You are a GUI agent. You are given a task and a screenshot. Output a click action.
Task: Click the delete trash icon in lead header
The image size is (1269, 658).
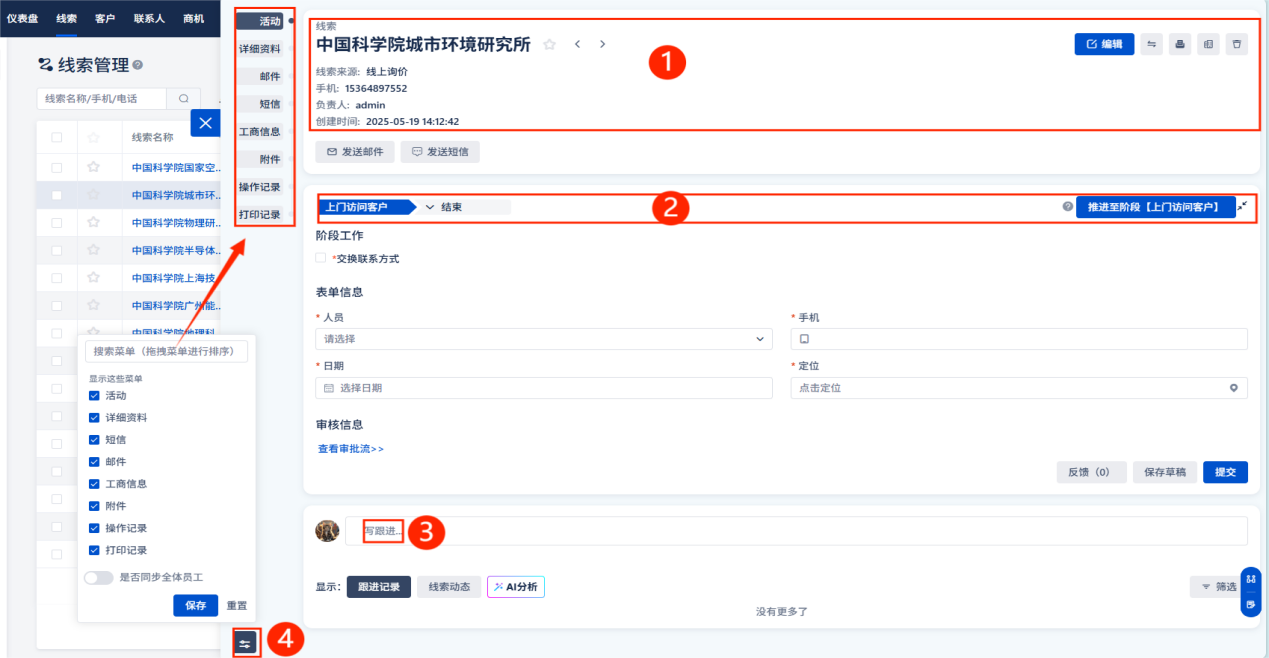pyautogui.click(x=1237, y=44)
